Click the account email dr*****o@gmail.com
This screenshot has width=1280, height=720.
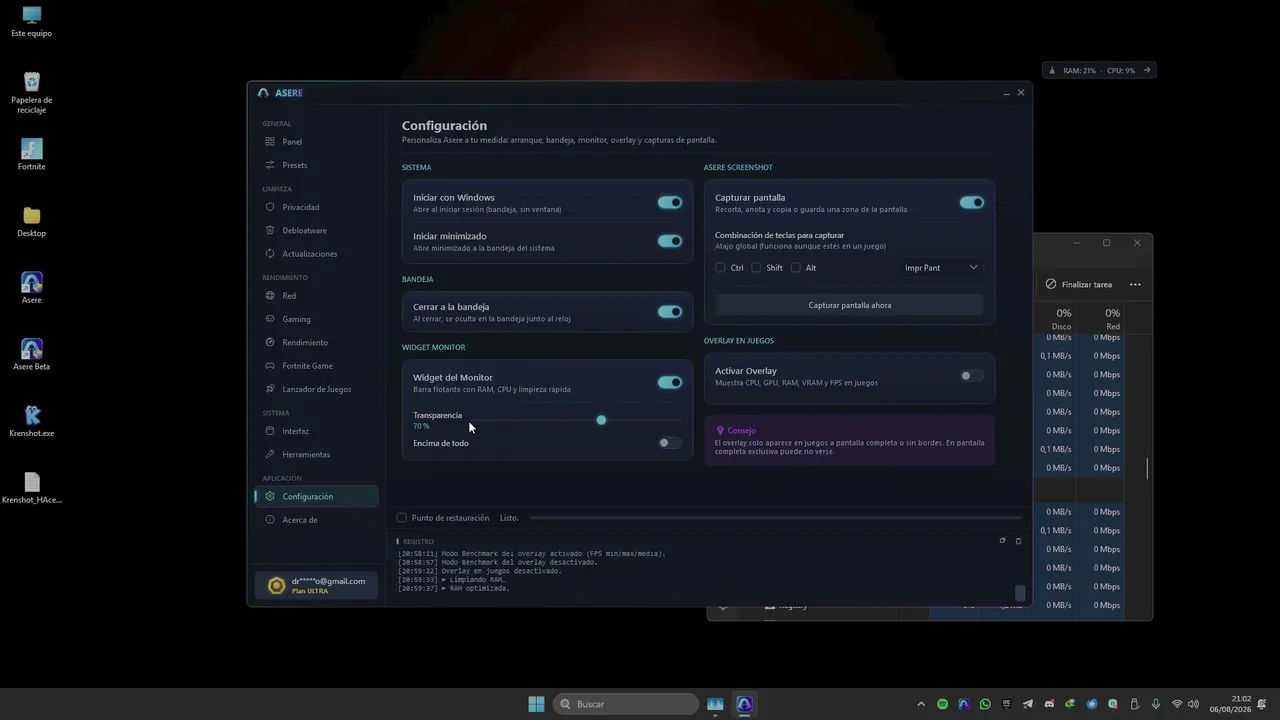[x=328, y=581]
